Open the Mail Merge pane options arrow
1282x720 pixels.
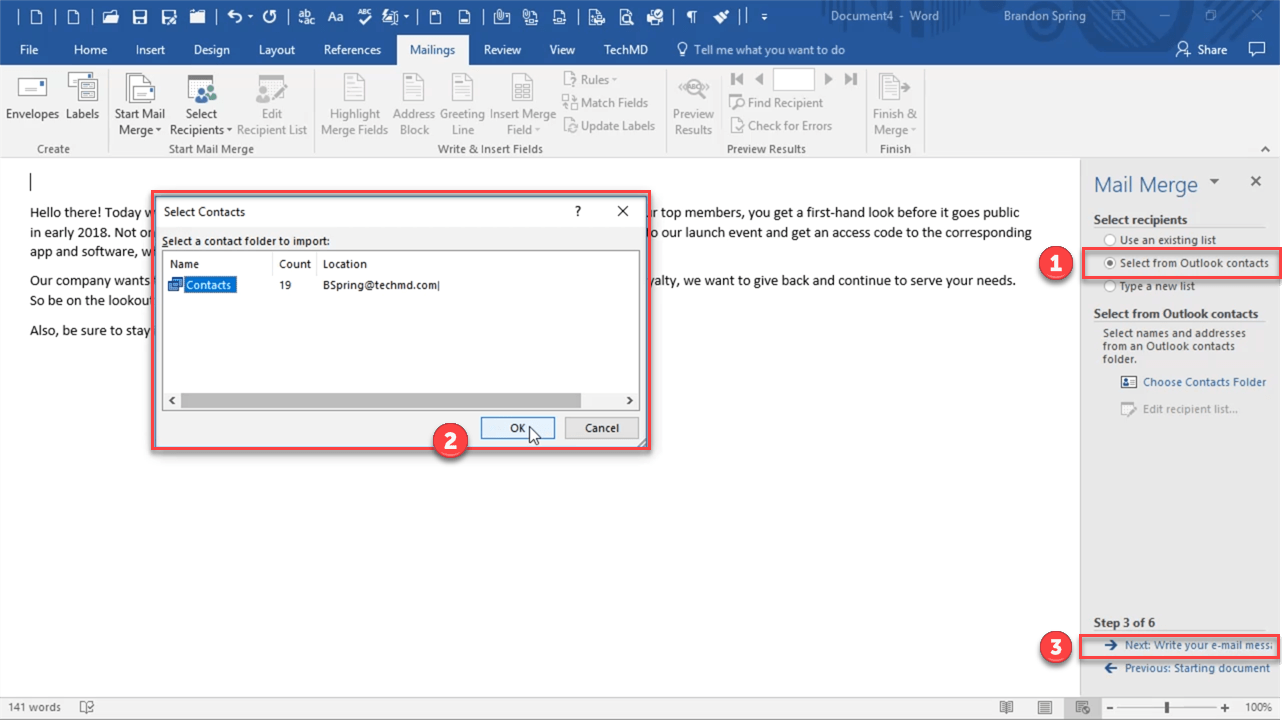[x=1214, y=182]
